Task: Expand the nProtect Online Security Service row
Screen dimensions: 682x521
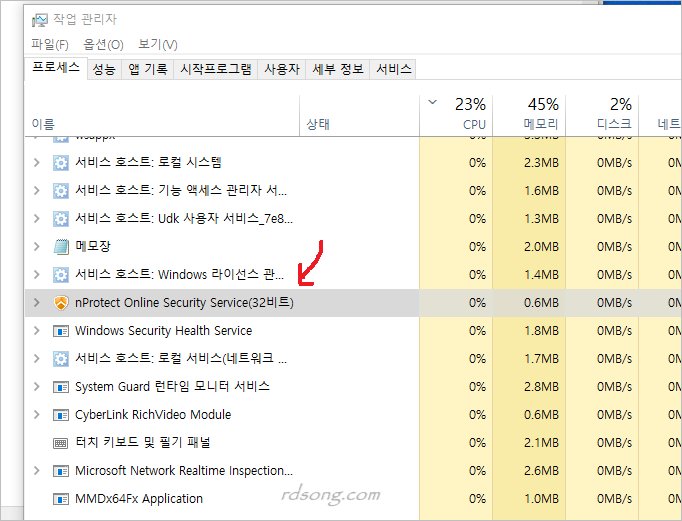Action: point(37,303)
